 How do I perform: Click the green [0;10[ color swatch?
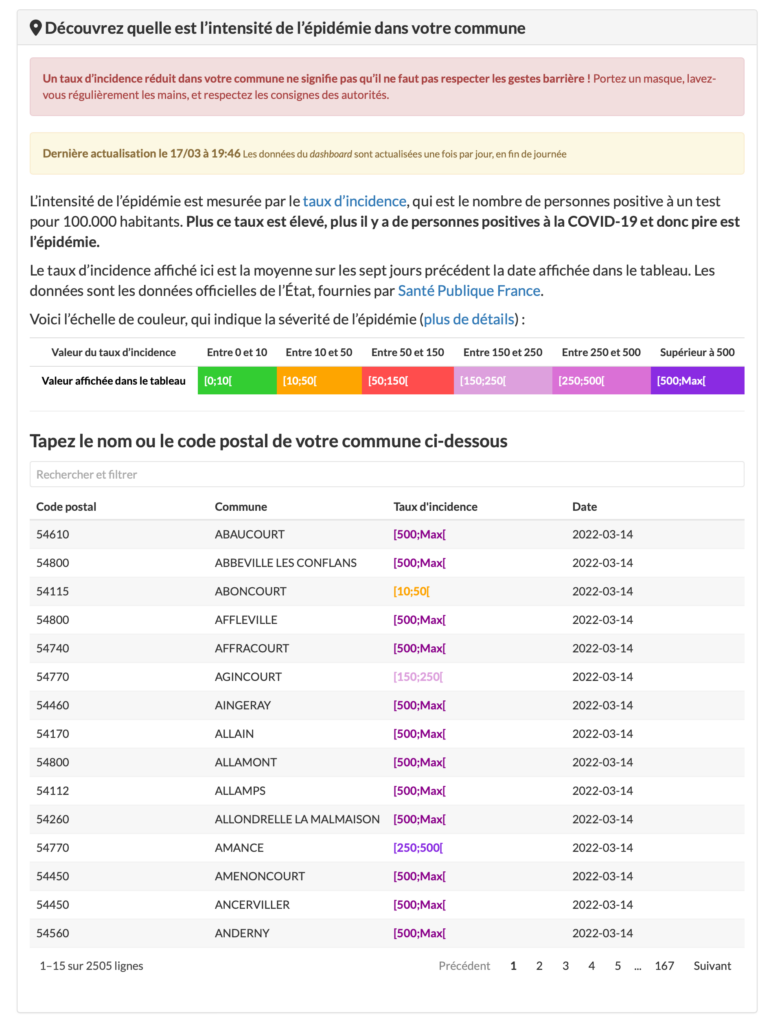[x=237, y=381]
